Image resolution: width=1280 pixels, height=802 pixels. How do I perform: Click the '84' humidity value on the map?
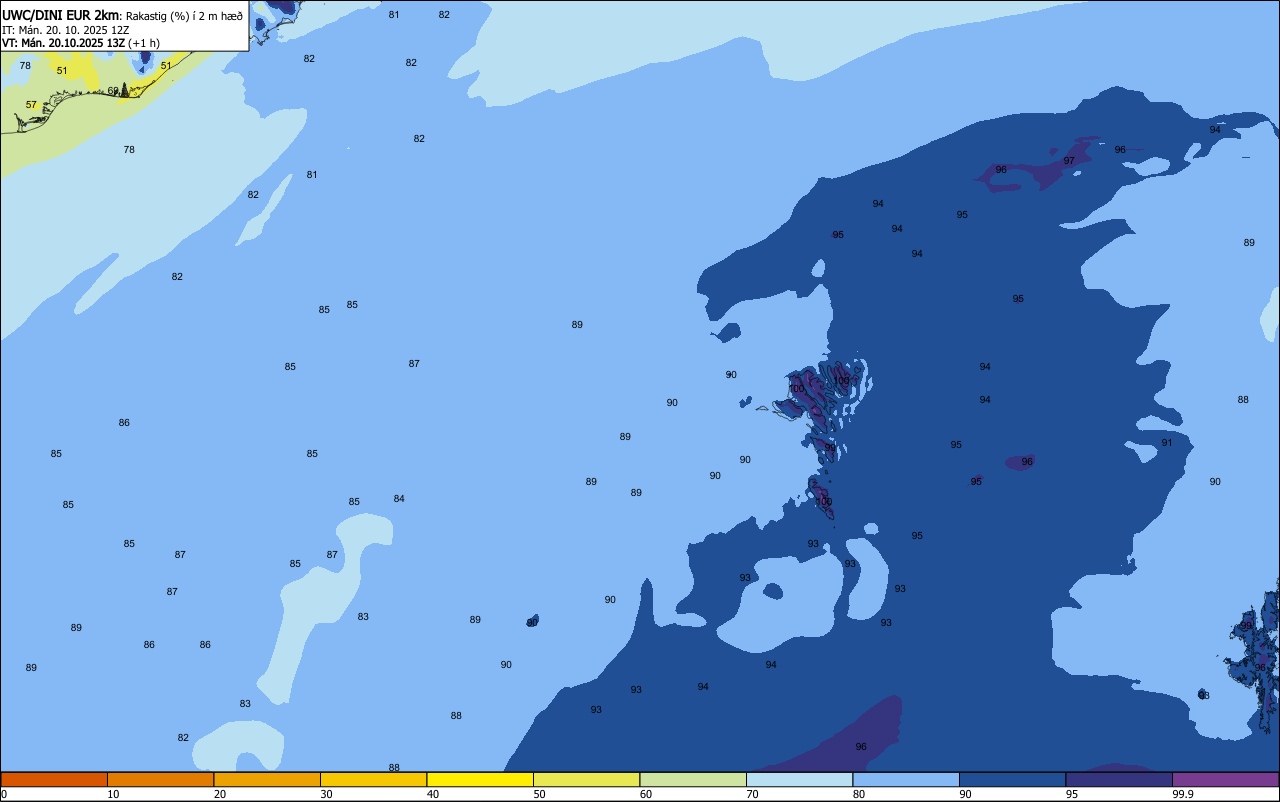coord(399,499)
